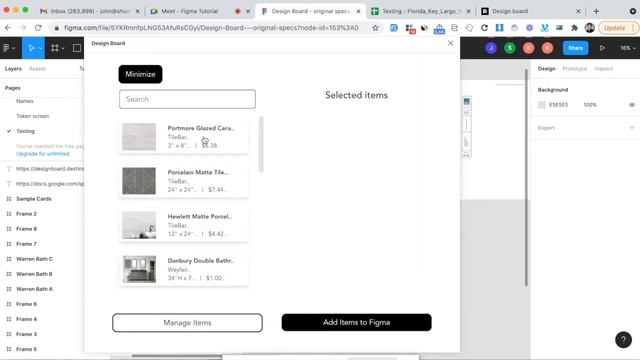Click the Porcelain Matte Tile thumbnail
The width and height of the screenshot is (640, 360).
pos(139,181)
